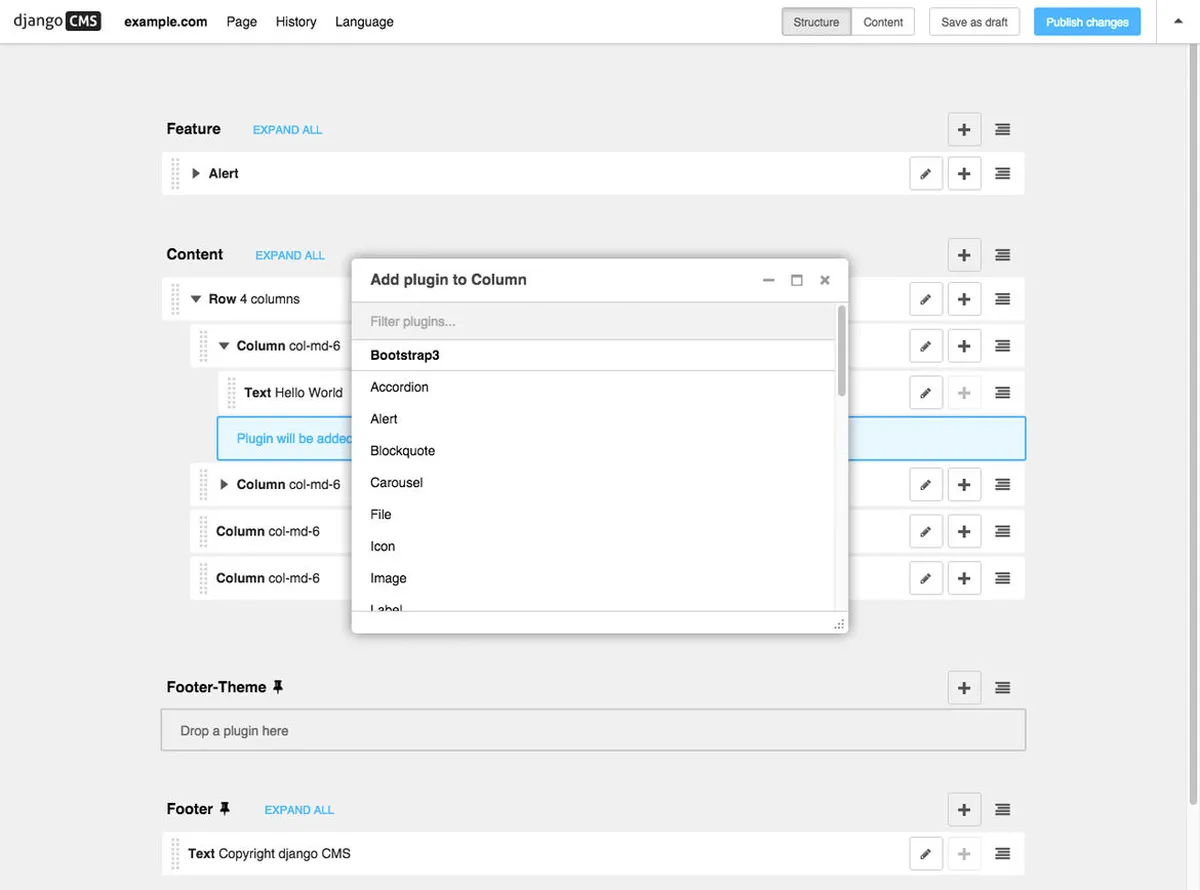
Task: Click Expand All beside the Footer placeholder
Action: point(299,810)
